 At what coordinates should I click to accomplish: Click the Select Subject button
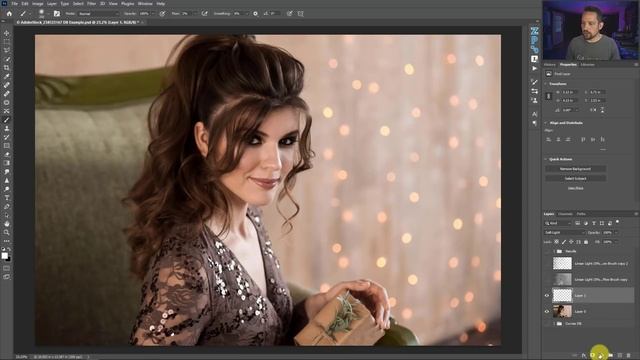pyautogui.click(x=576, y=178)
